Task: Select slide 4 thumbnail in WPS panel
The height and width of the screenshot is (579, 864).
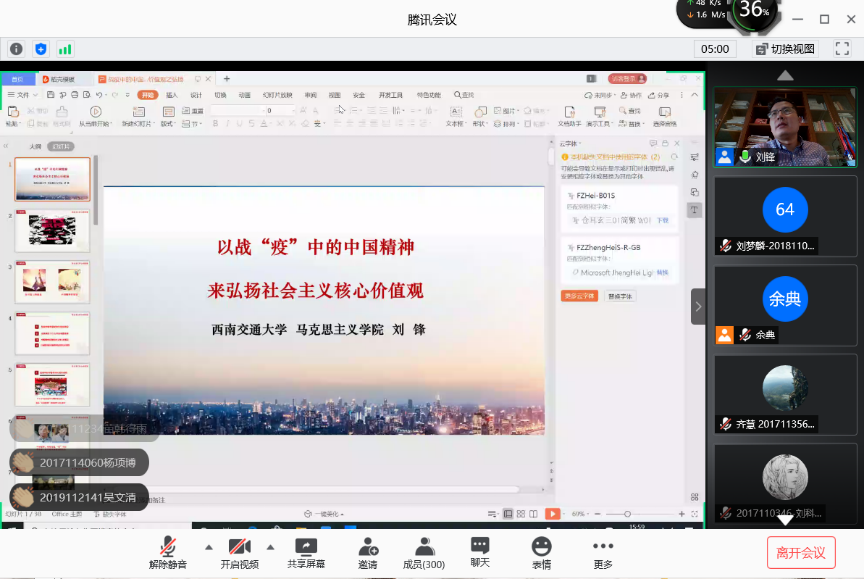Action: click(x=52, y=333)
